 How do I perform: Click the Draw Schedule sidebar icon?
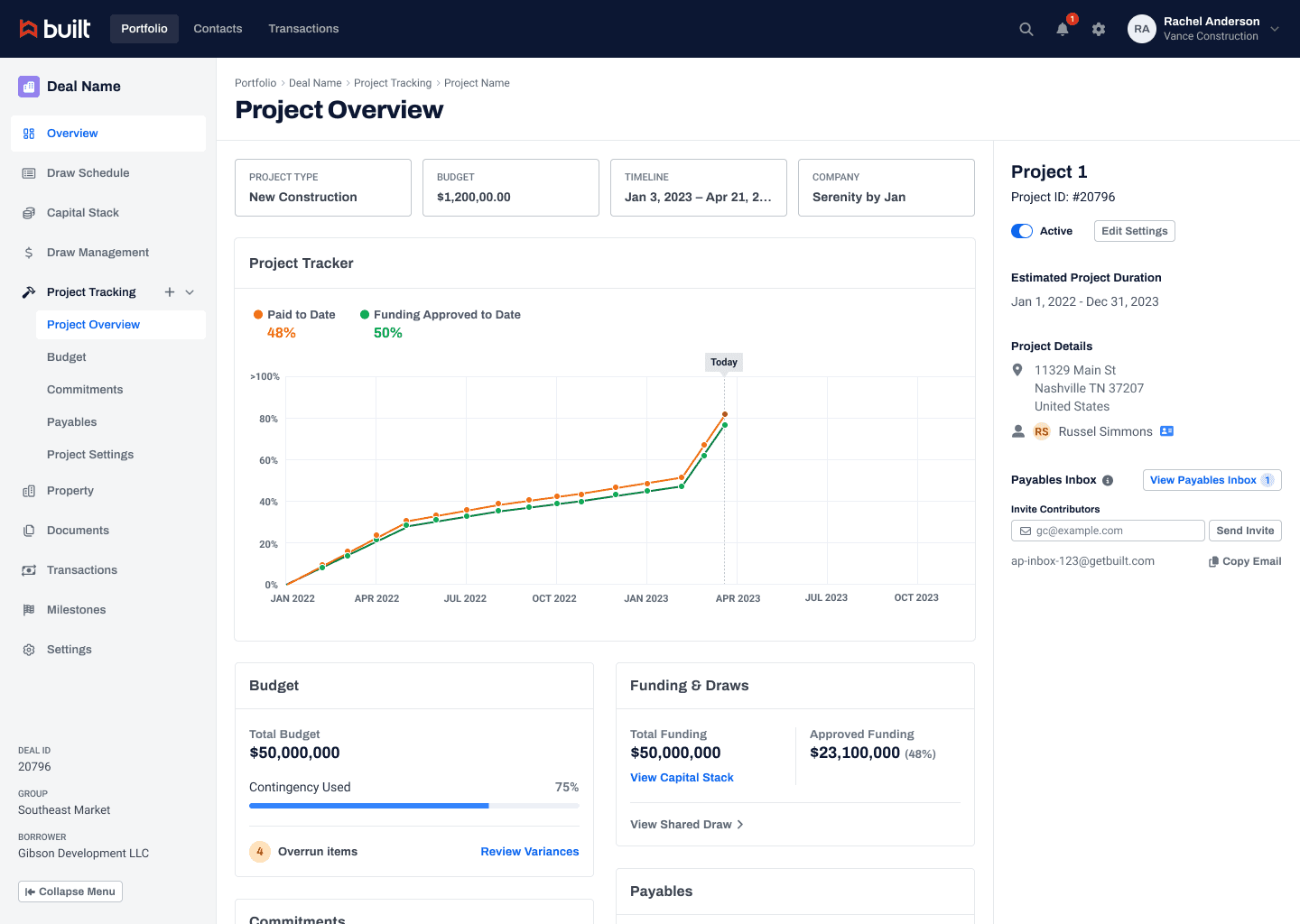[x=29, y=173]
